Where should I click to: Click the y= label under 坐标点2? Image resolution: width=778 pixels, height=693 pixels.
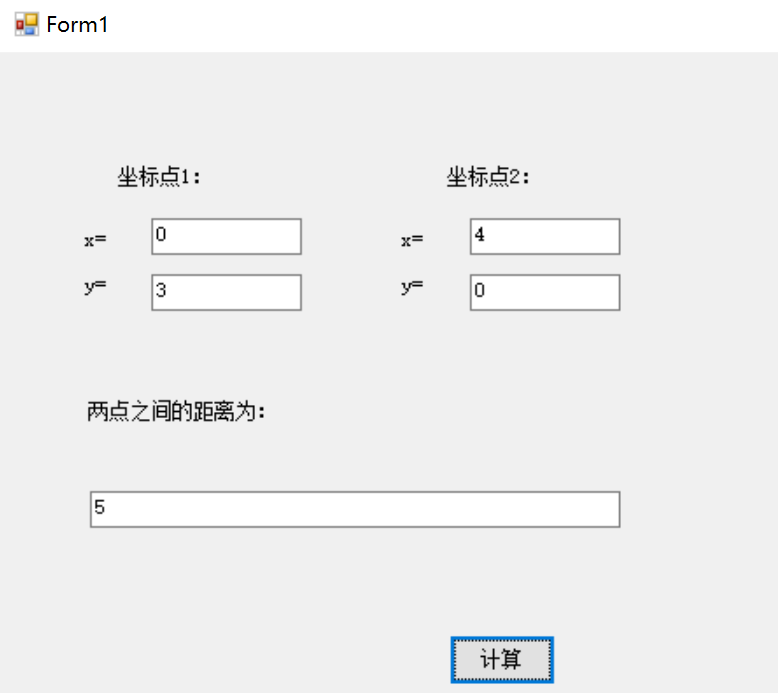coord(412,287)
